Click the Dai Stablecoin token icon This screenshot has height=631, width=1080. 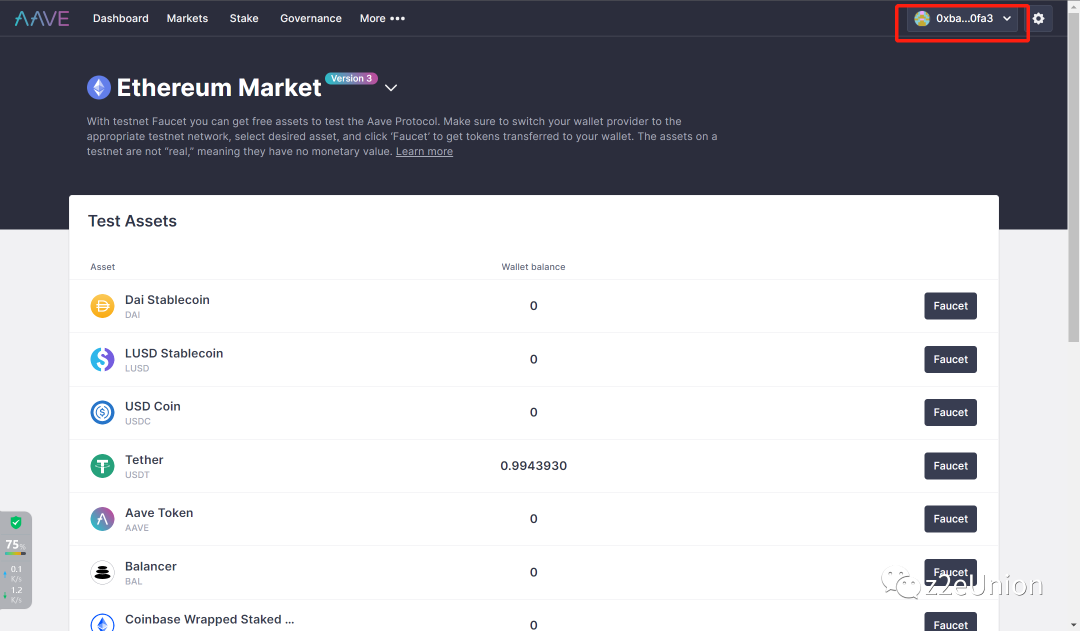[x=102, y=306]
